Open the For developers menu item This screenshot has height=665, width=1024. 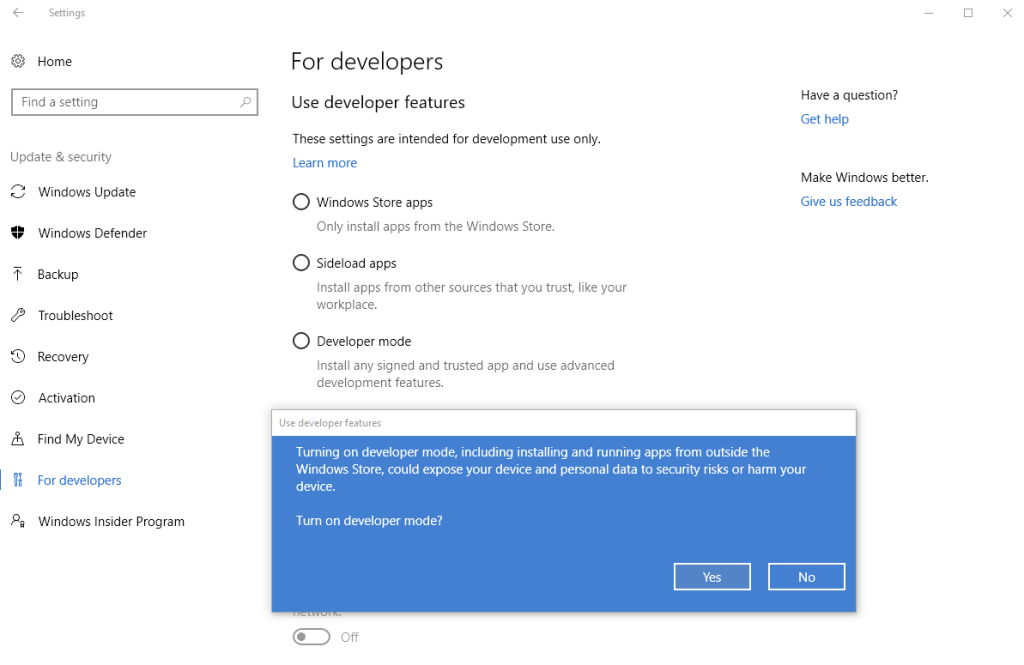pyautogui.click(x=79, y=480)
